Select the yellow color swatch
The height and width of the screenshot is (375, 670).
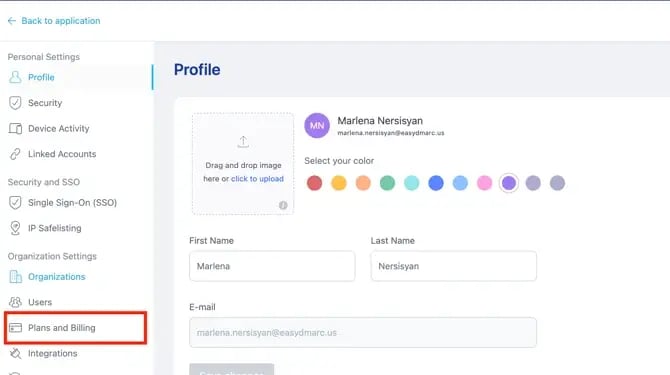(x=339, y=183)
